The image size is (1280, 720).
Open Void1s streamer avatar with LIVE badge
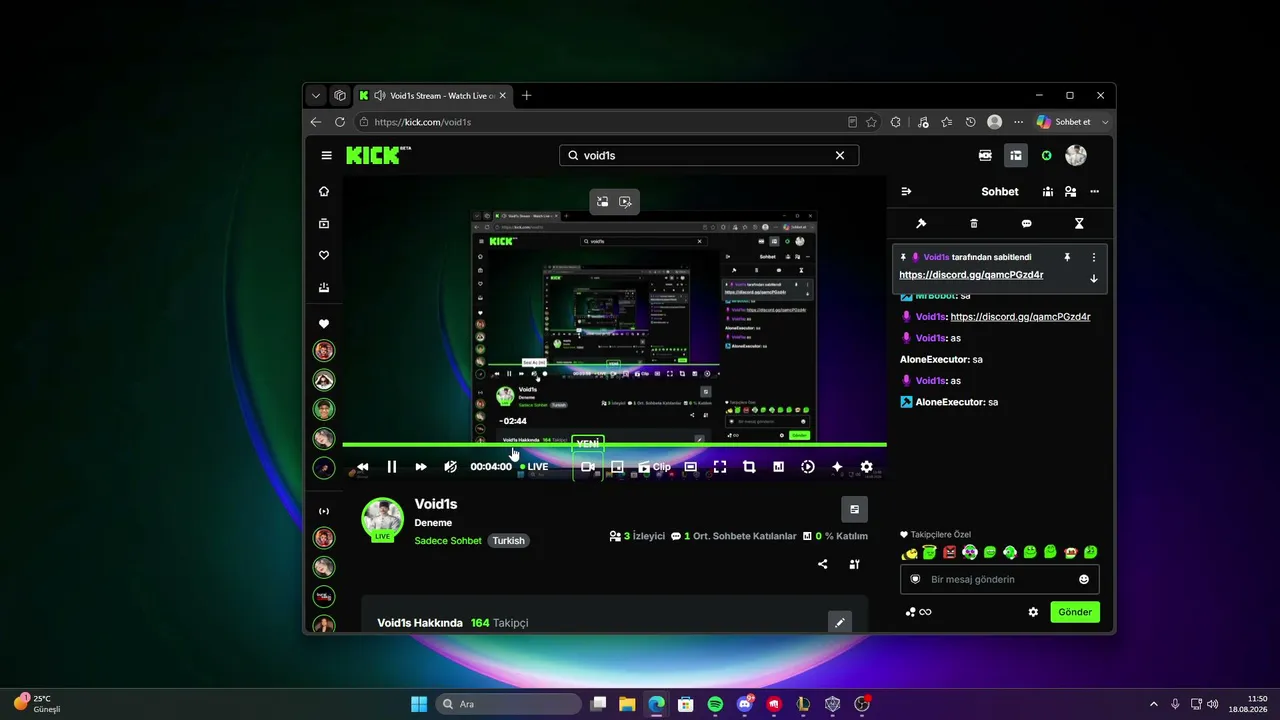pos(382,519)
